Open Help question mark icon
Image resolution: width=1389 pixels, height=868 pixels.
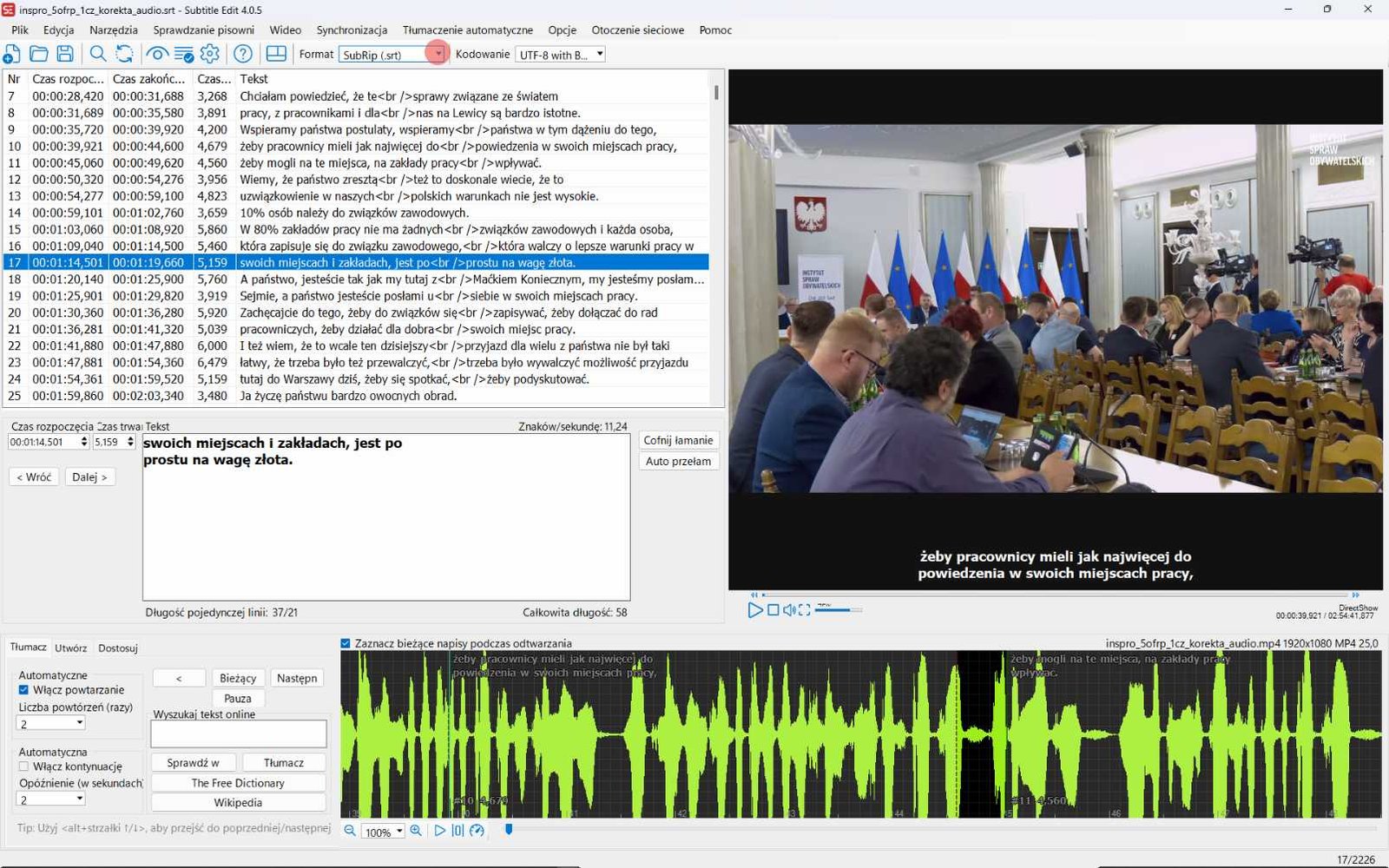[x=243, y=54]
